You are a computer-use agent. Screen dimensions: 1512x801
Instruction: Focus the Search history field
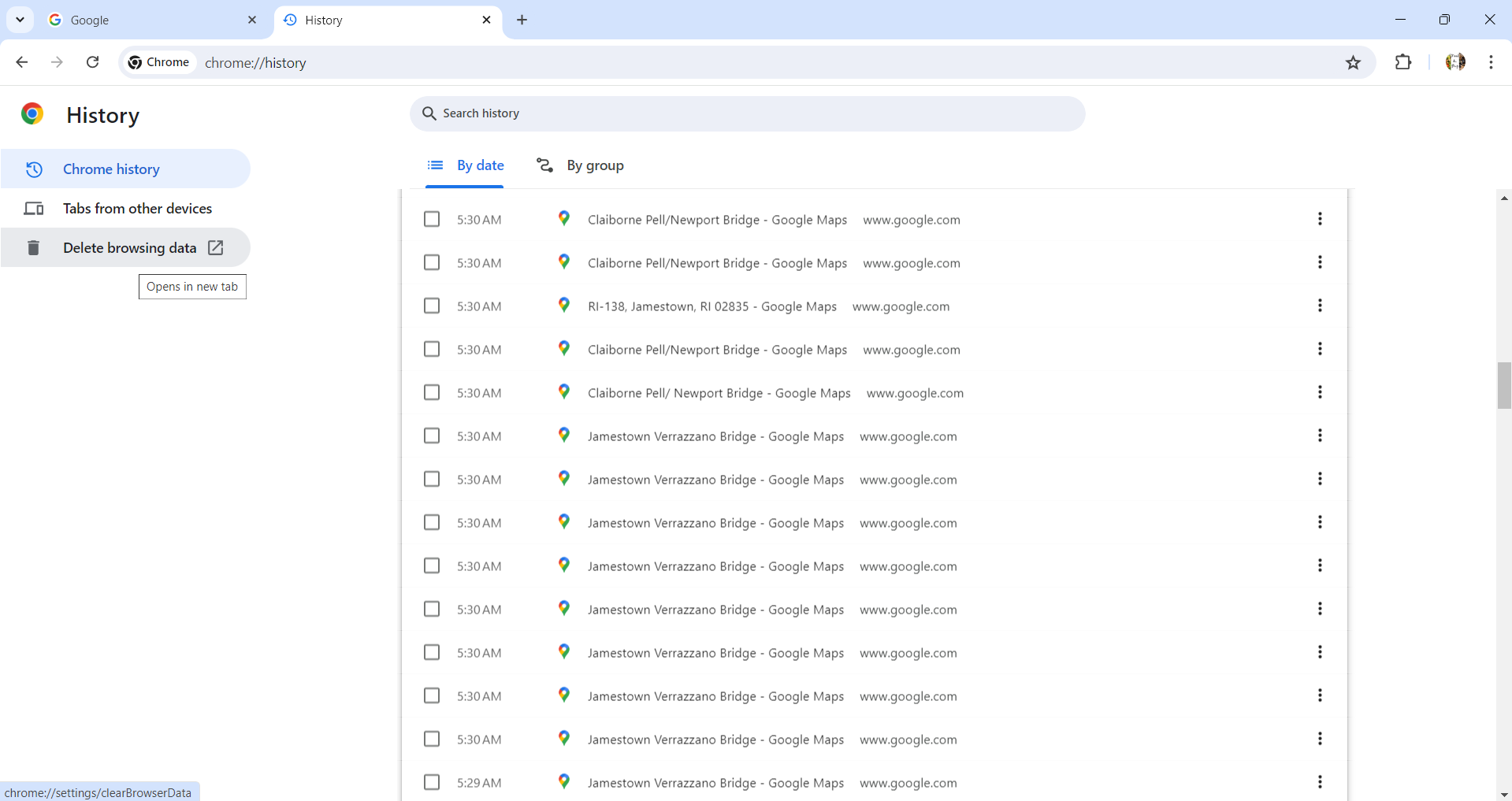[x=747, y=113]
